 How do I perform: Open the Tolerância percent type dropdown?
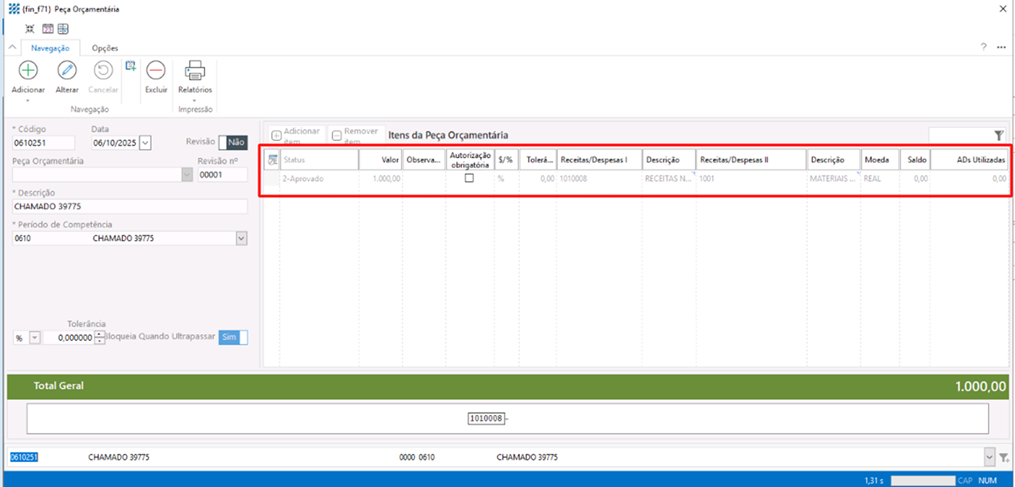click(x=35, y=338)
